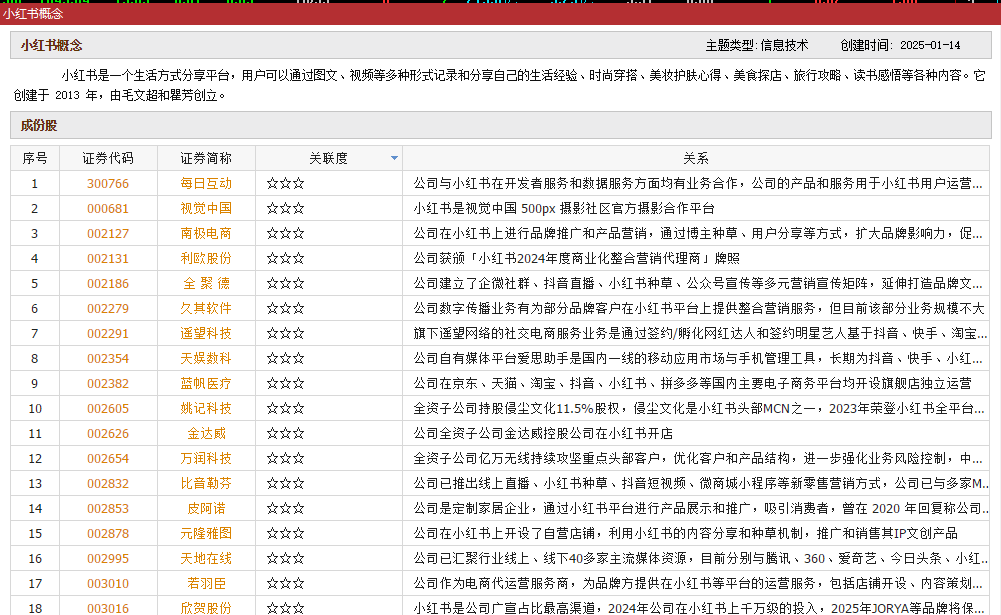The height and width of the screenshot is (615, 1001).
Task: Open stock code 000681
Action: click(108, 208)
